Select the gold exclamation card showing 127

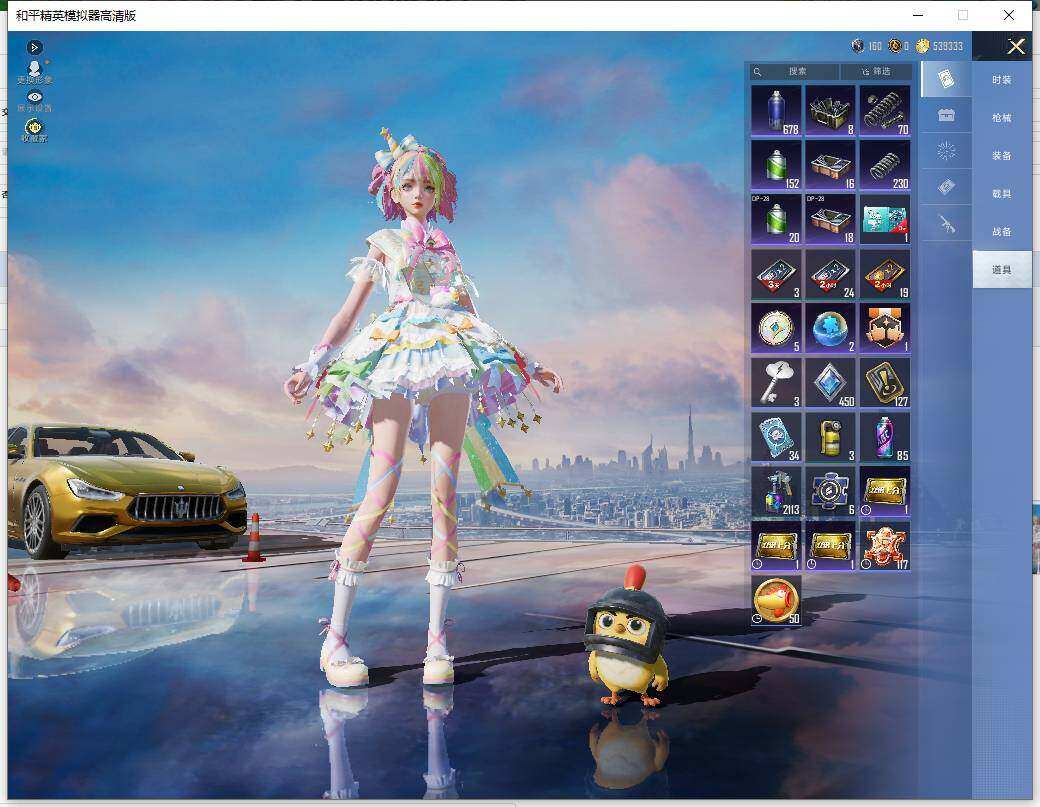885,383
